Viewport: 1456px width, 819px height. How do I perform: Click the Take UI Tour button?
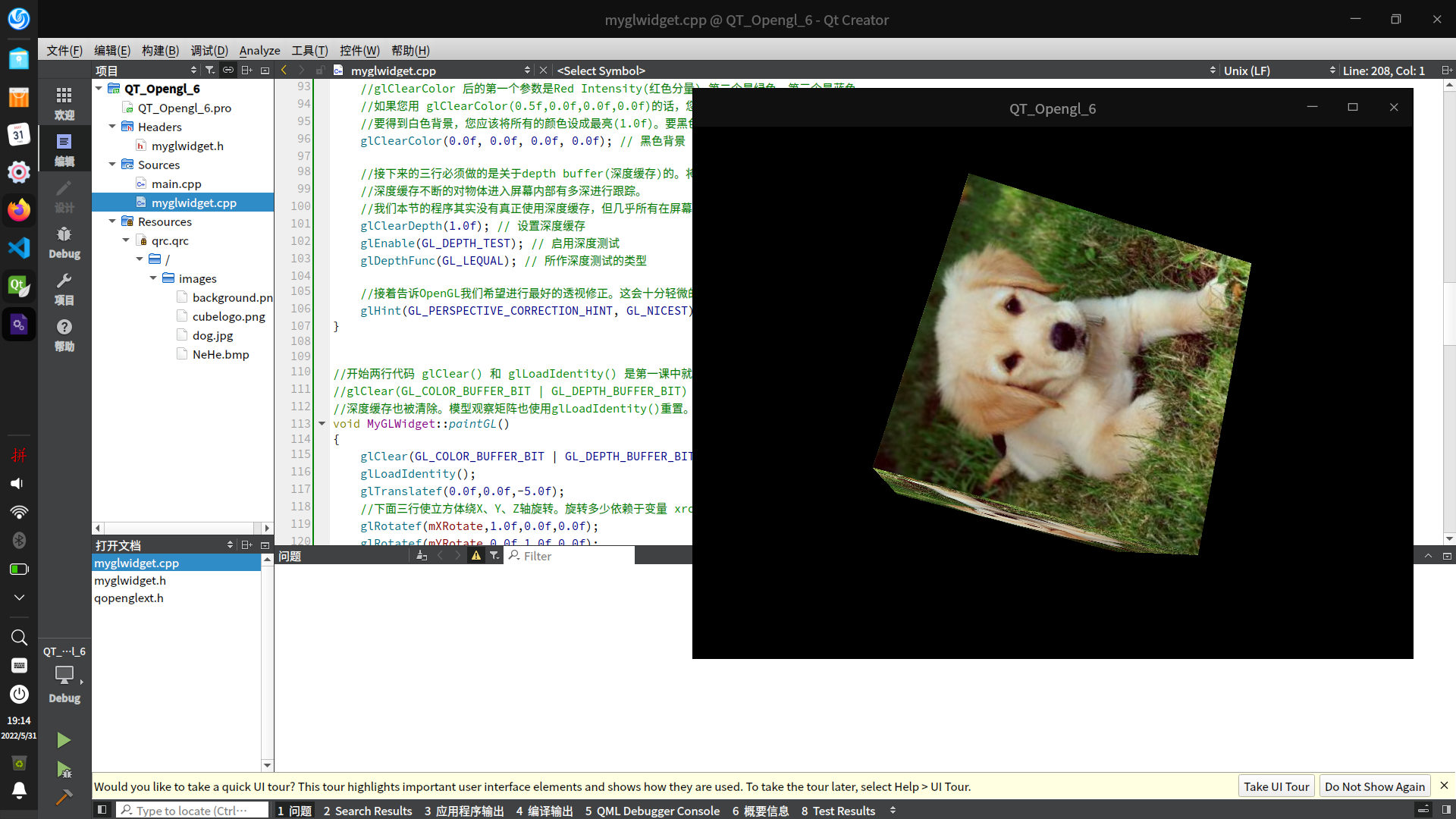click(x=1276, y=786)
